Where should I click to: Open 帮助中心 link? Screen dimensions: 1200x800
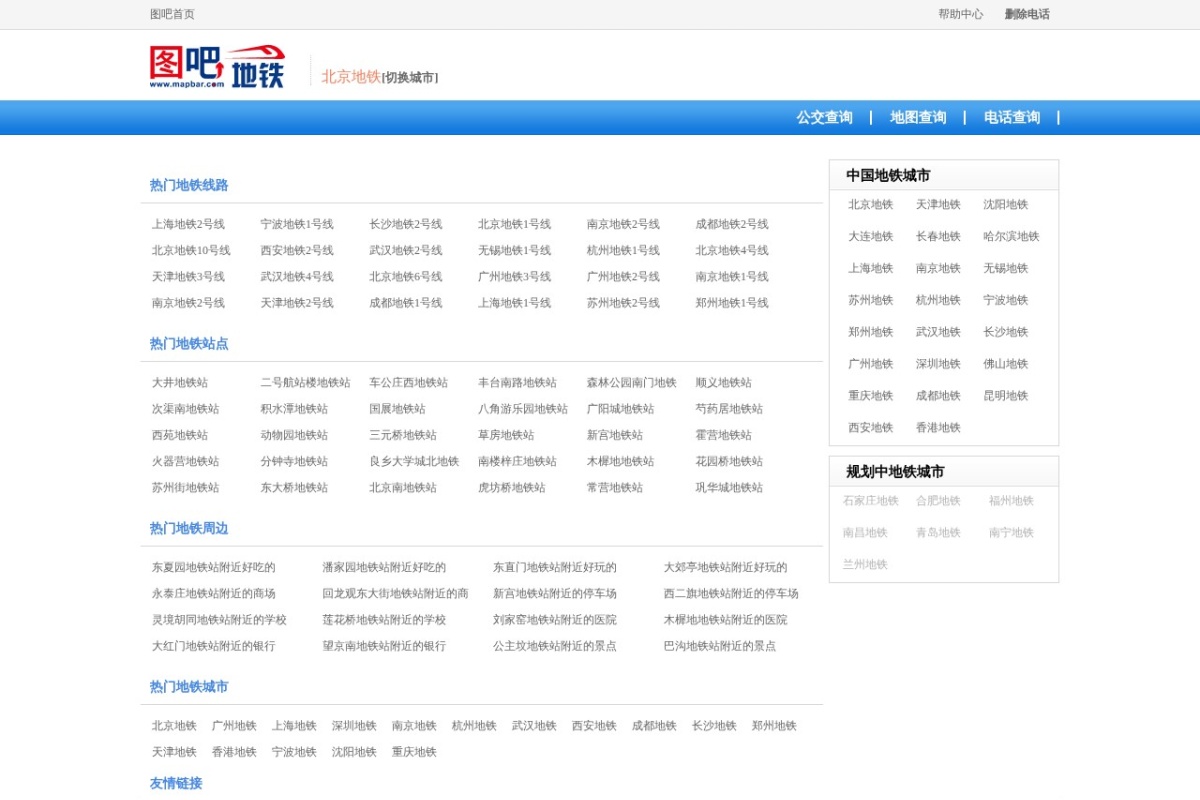pos(960,14)
